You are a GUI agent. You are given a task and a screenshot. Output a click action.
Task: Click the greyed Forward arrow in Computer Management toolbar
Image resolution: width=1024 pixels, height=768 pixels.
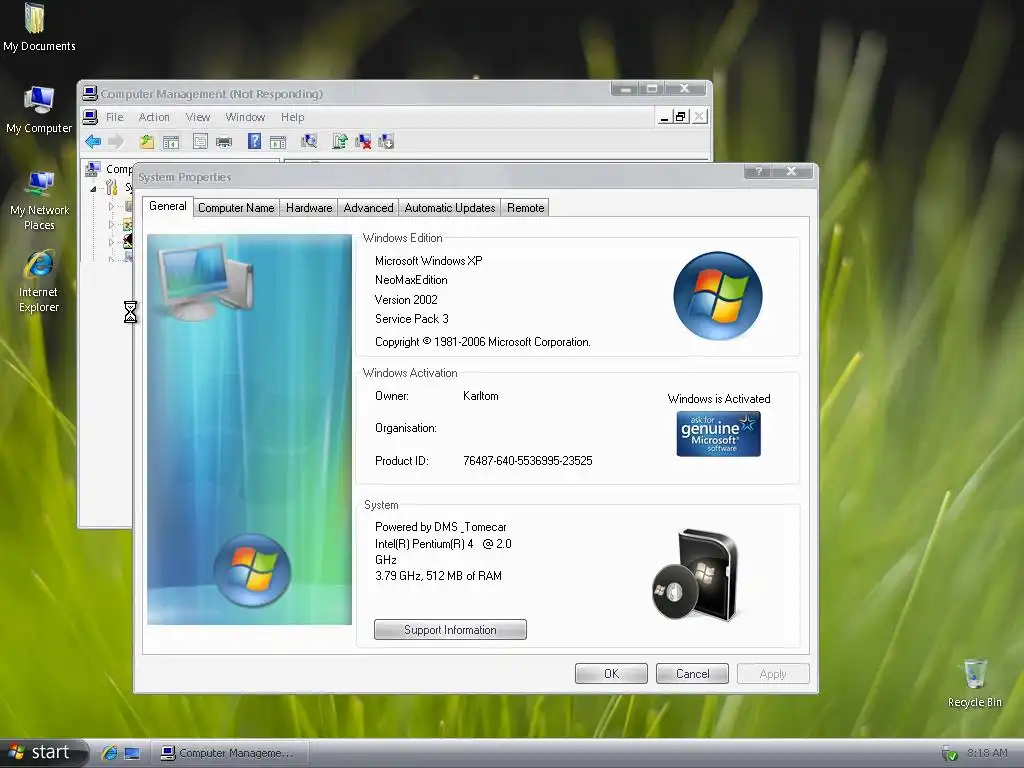point(116,141)
